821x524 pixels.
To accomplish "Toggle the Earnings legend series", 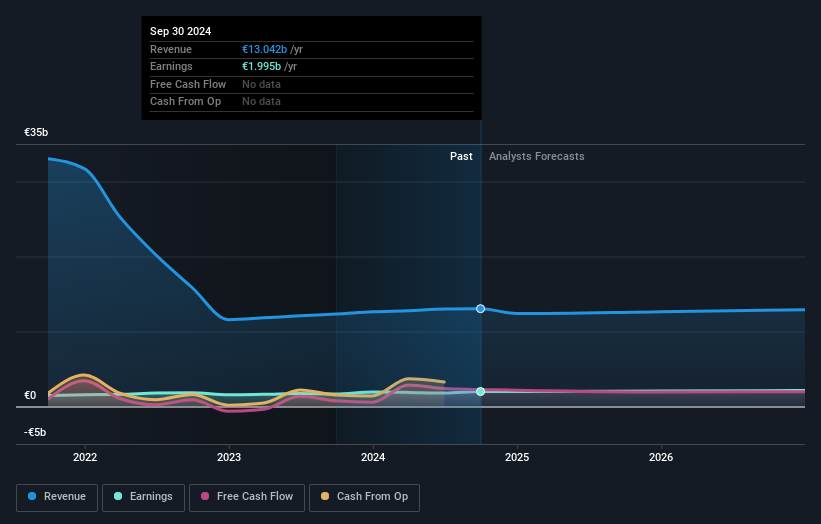I will point(143,497).
